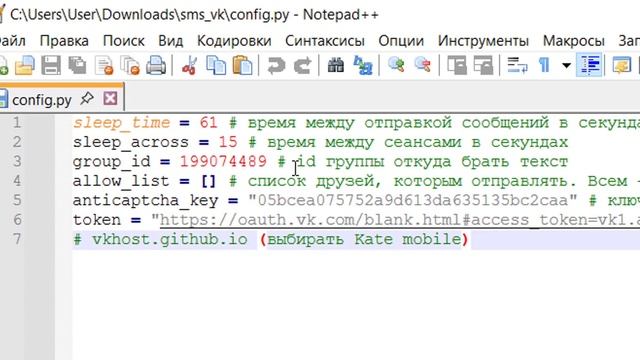Click the Close document toolbar icon
This screenshot has width=640, height=360.
(x=104, y=65)
